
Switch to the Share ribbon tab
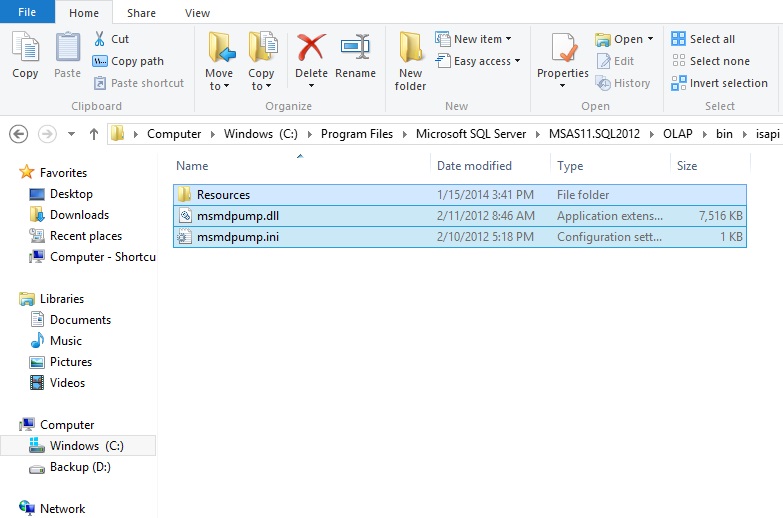pyautogui.click(x=141, y=13)
